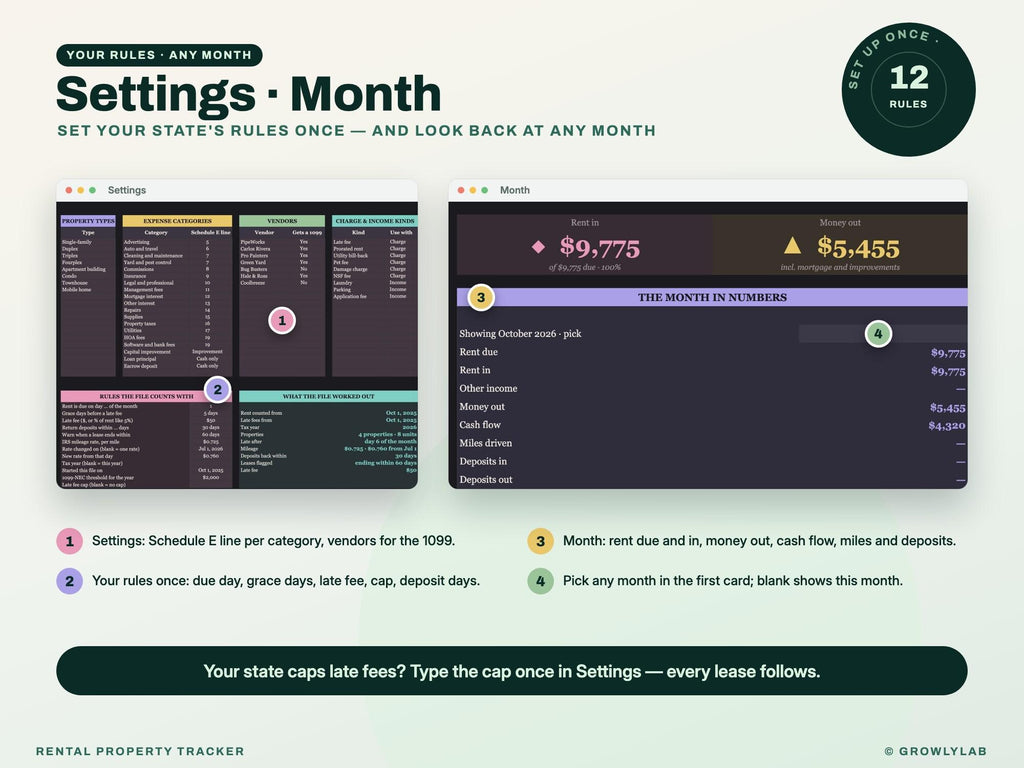
Task: Click the Advertising expense category
Action: pyautogui.click(x=136, y=242)
